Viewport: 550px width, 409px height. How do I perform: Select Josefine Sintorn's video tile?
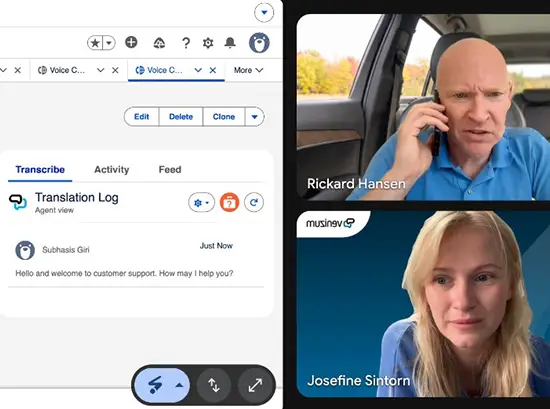423,304
